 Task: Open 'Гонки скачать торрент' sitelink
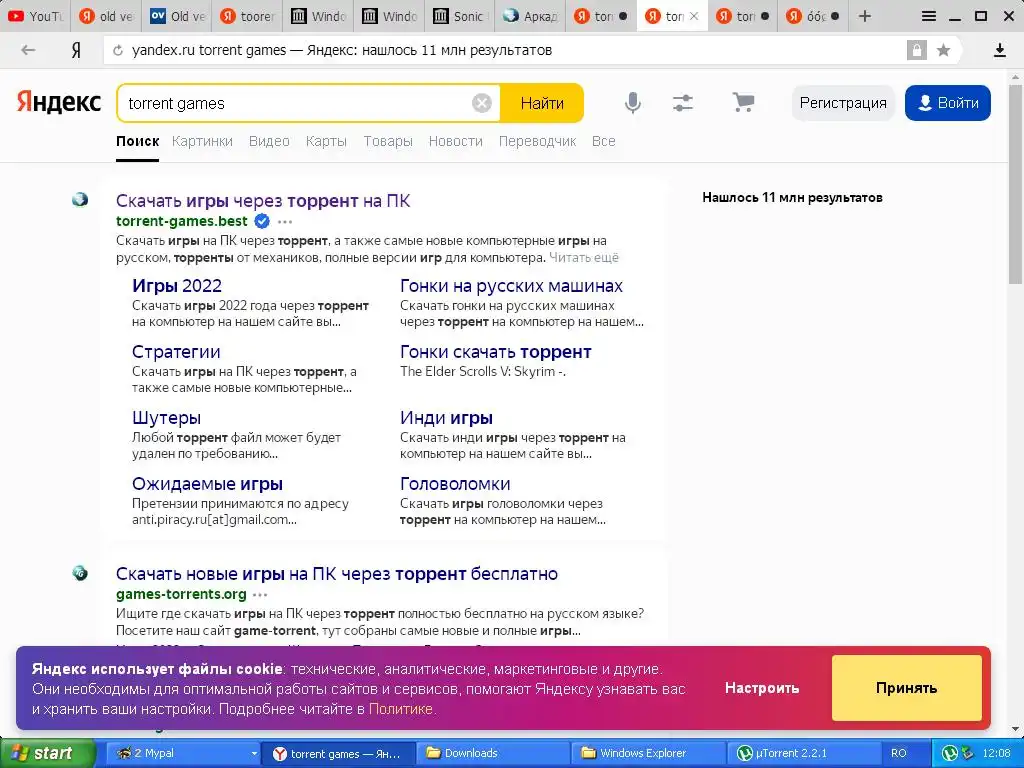point(496,351)
